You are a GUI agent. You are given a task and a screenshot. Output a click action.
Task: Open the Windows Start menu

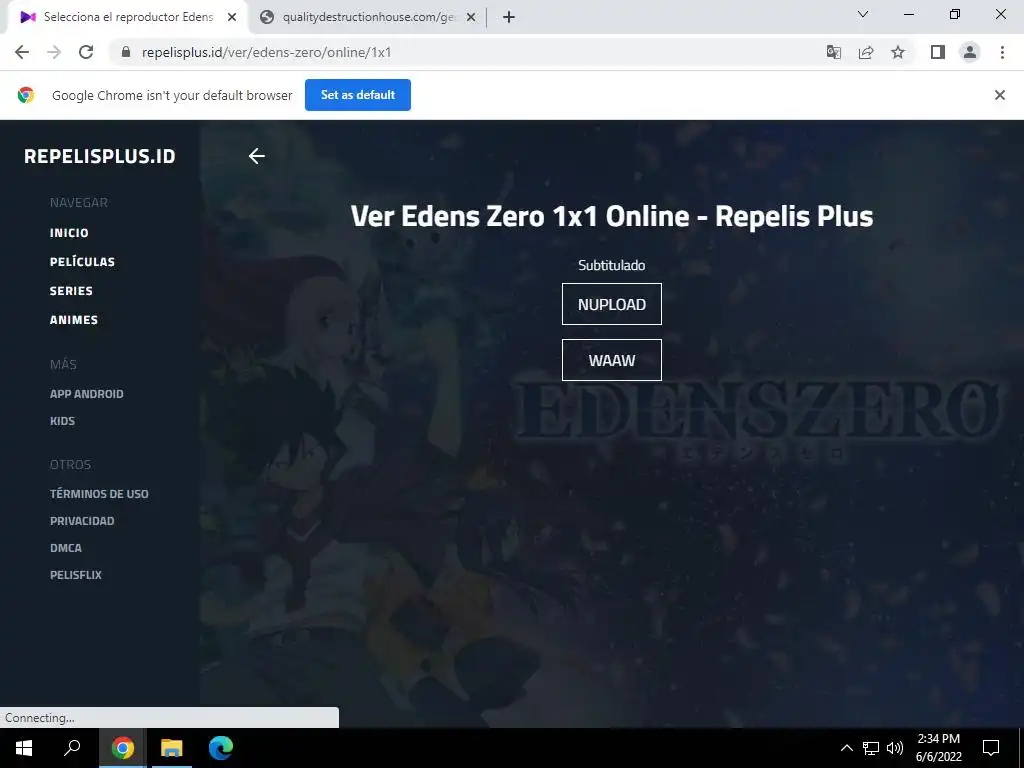pos(24,748)
